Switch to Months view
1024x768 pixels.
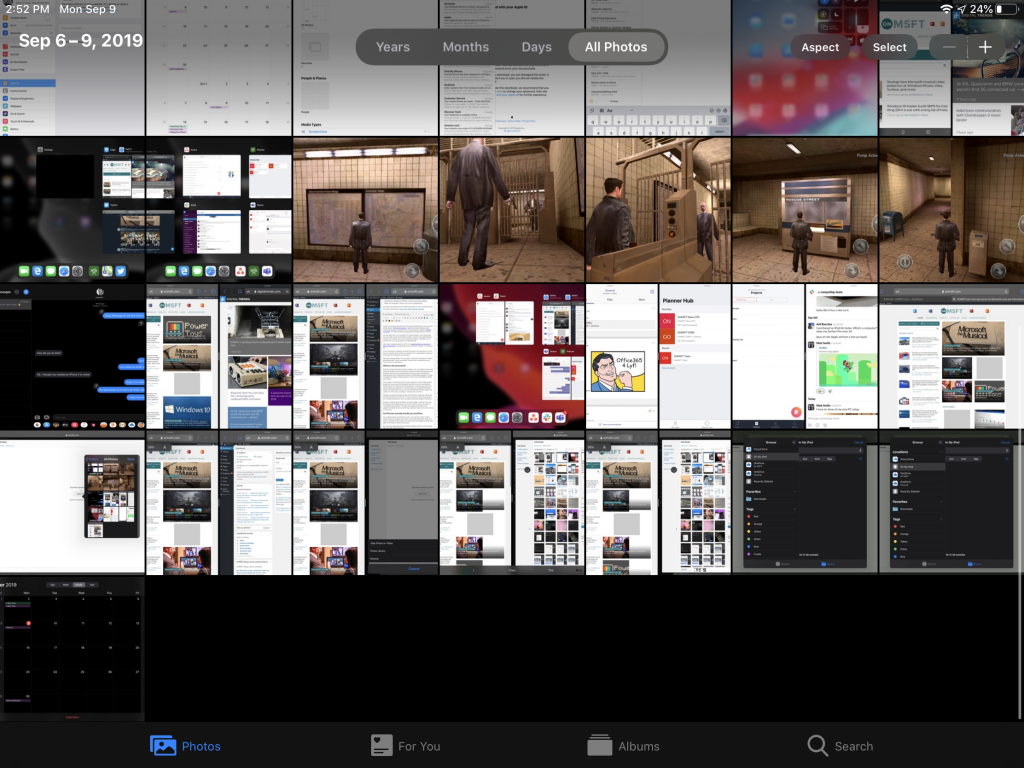pos(465,47)
